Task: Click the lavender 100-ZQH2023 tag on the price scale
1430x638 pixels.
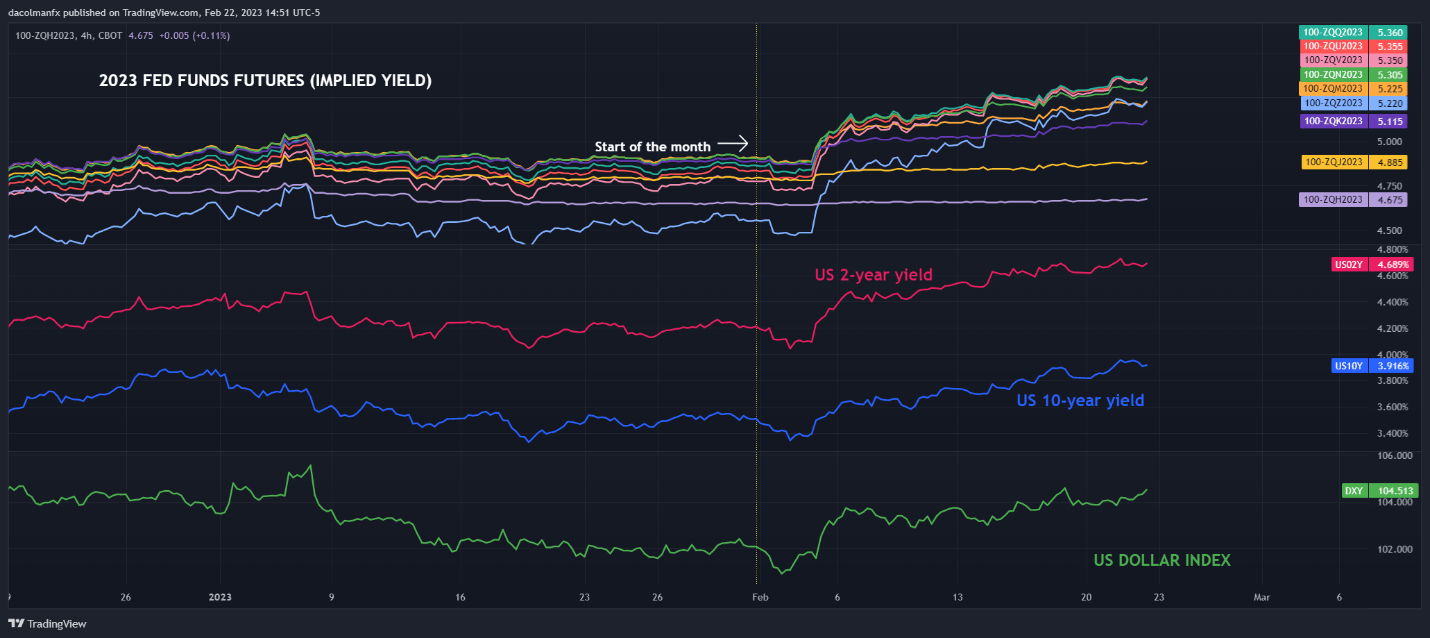Action: 1332,200
